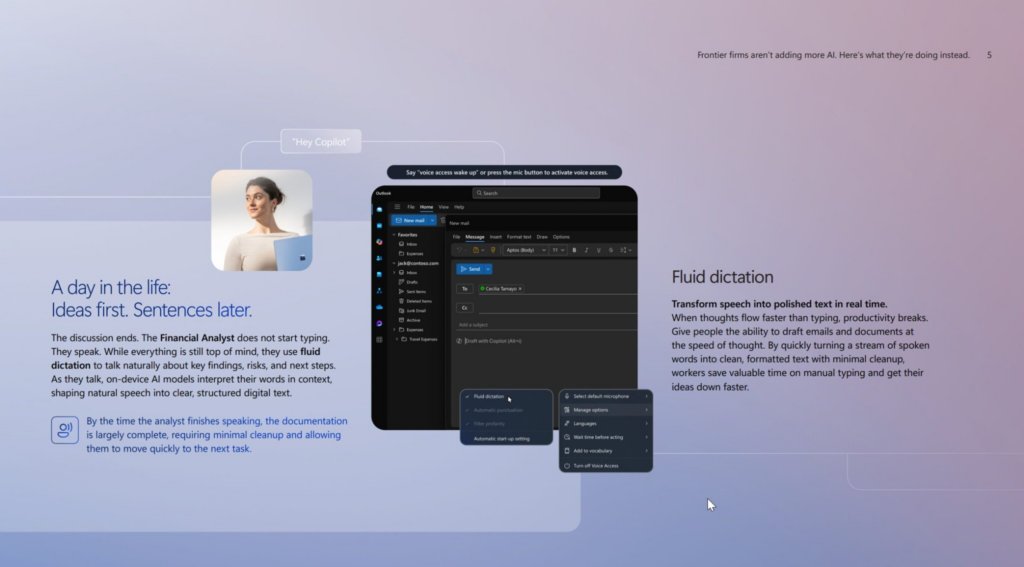Open Add to vocabulary menu entry
1024x567 pixels.
pos(606,451)
